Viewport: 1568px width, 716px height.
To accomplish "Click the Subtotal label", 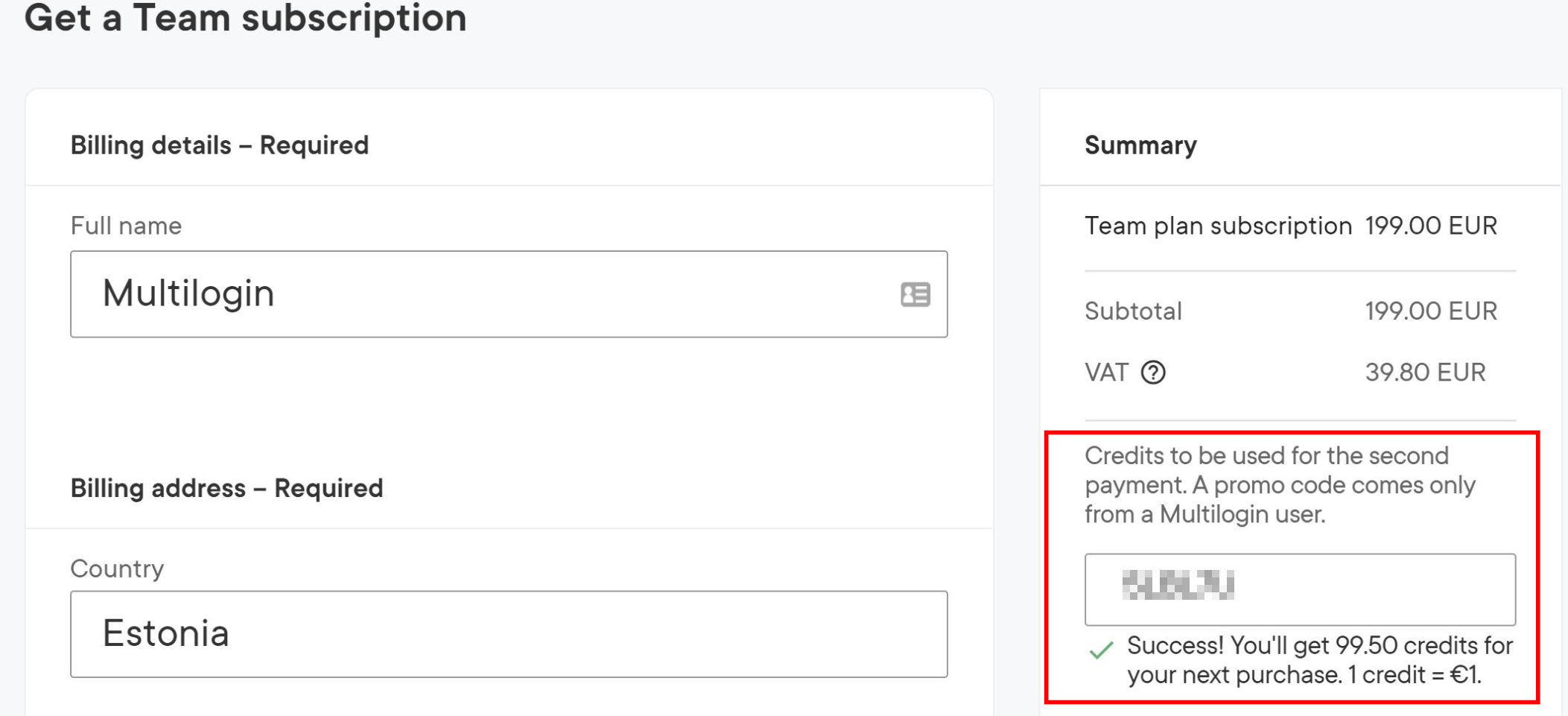I will [1133, 311].
